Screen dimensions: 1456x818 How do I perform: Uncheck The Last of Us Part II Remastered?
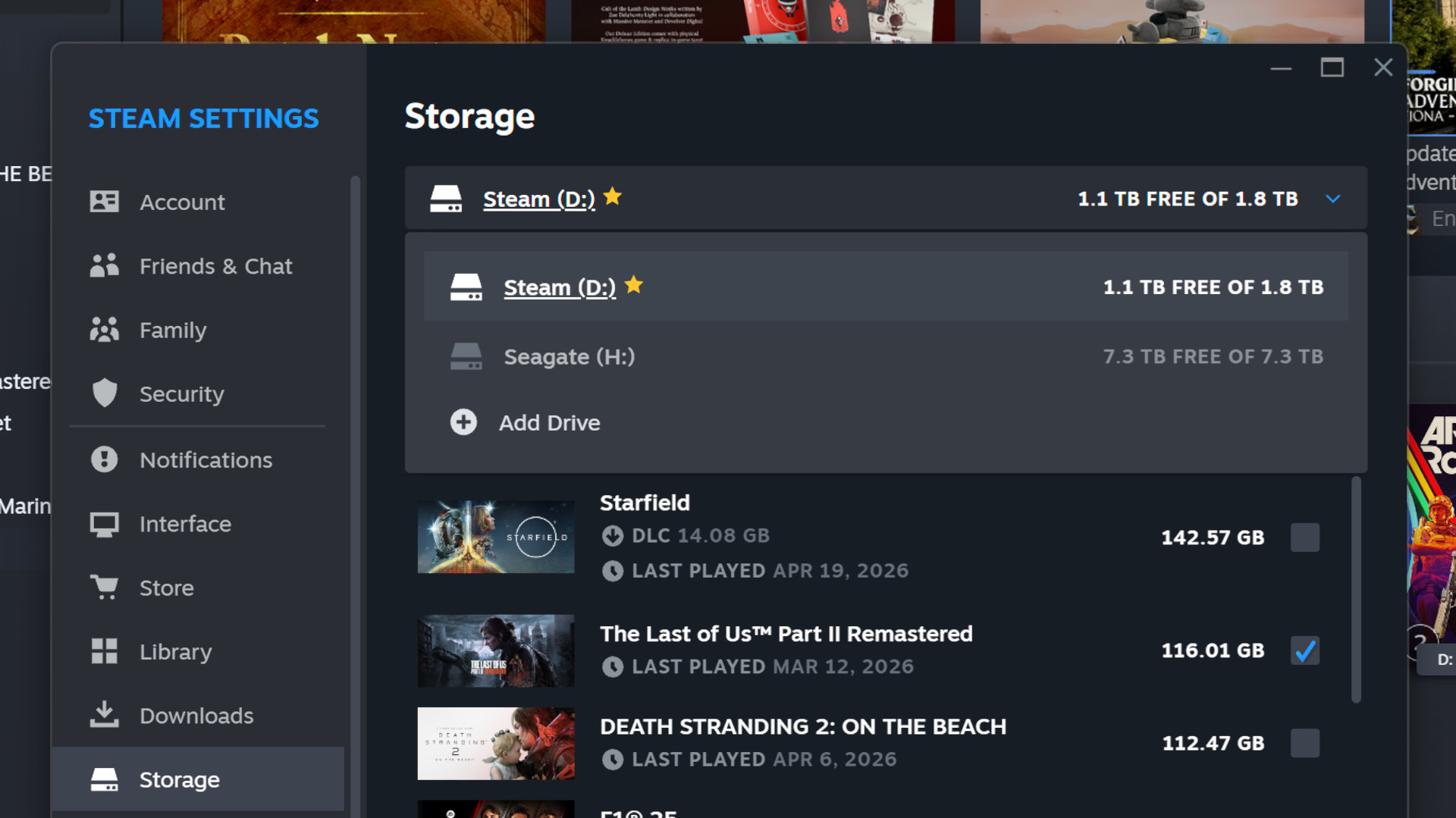pos(1304,650)
